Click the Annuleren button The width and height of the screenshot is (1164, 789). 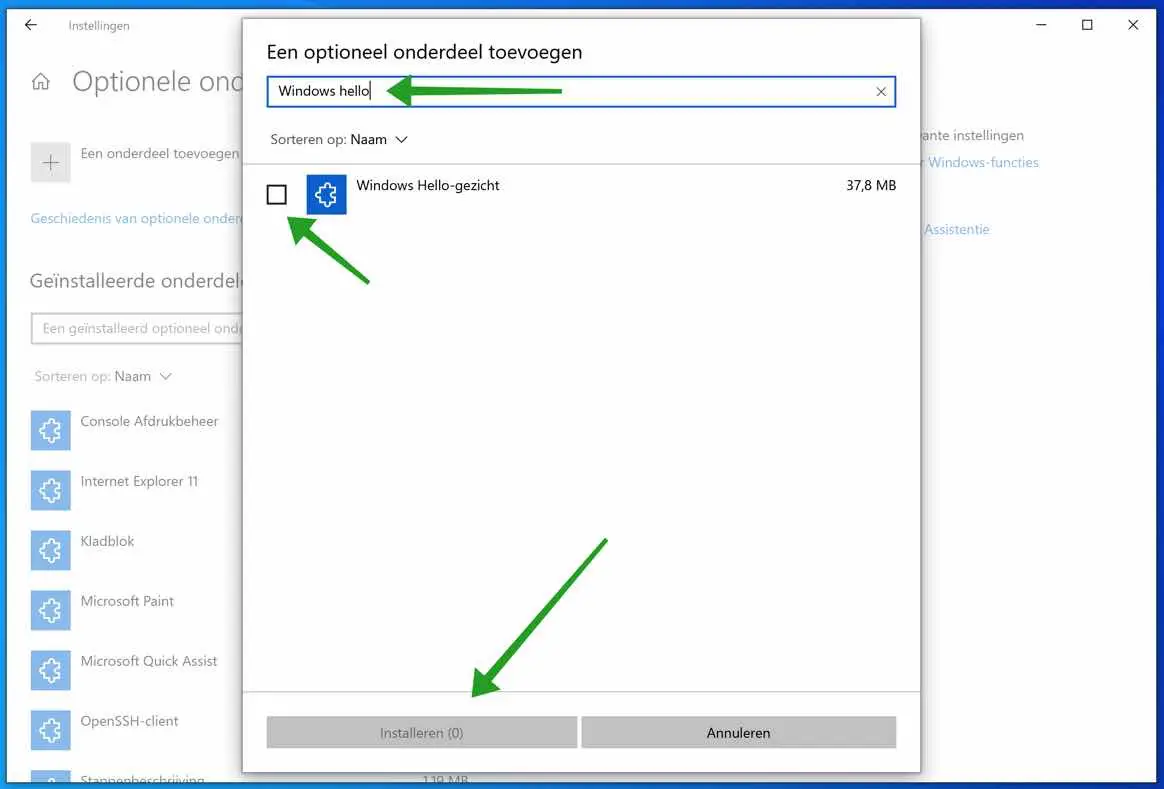tap(739, 733)
